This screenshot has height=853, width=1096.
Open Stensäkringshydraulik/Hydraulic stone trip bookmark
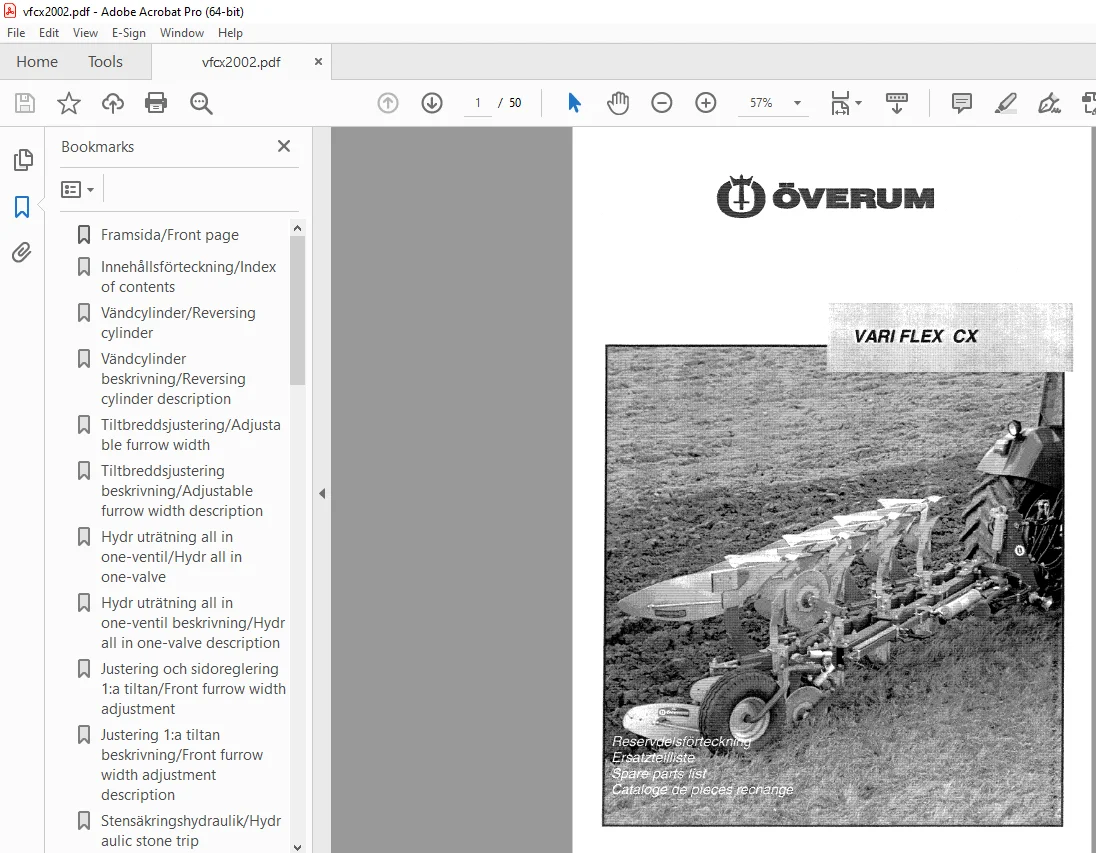(191, 831)
